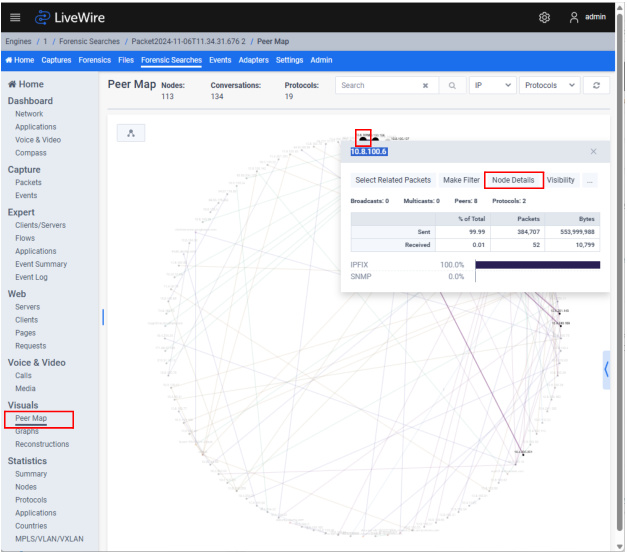Click breadcrumb link '1'
Image resolution: width=627 pixels, height=553 pixels.
click(x=45, y=42)
